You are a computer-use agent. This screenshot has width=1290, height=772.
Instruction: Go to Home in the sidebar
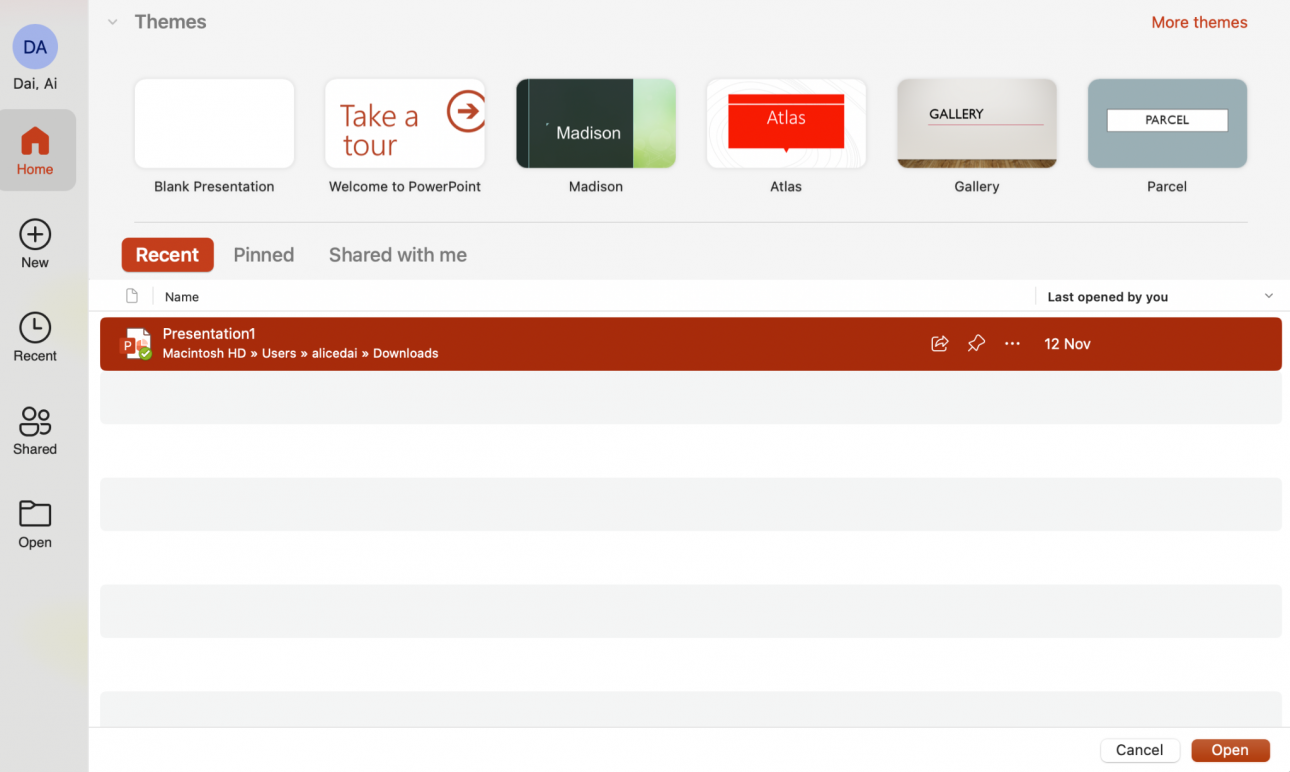[x=35, y=150]
